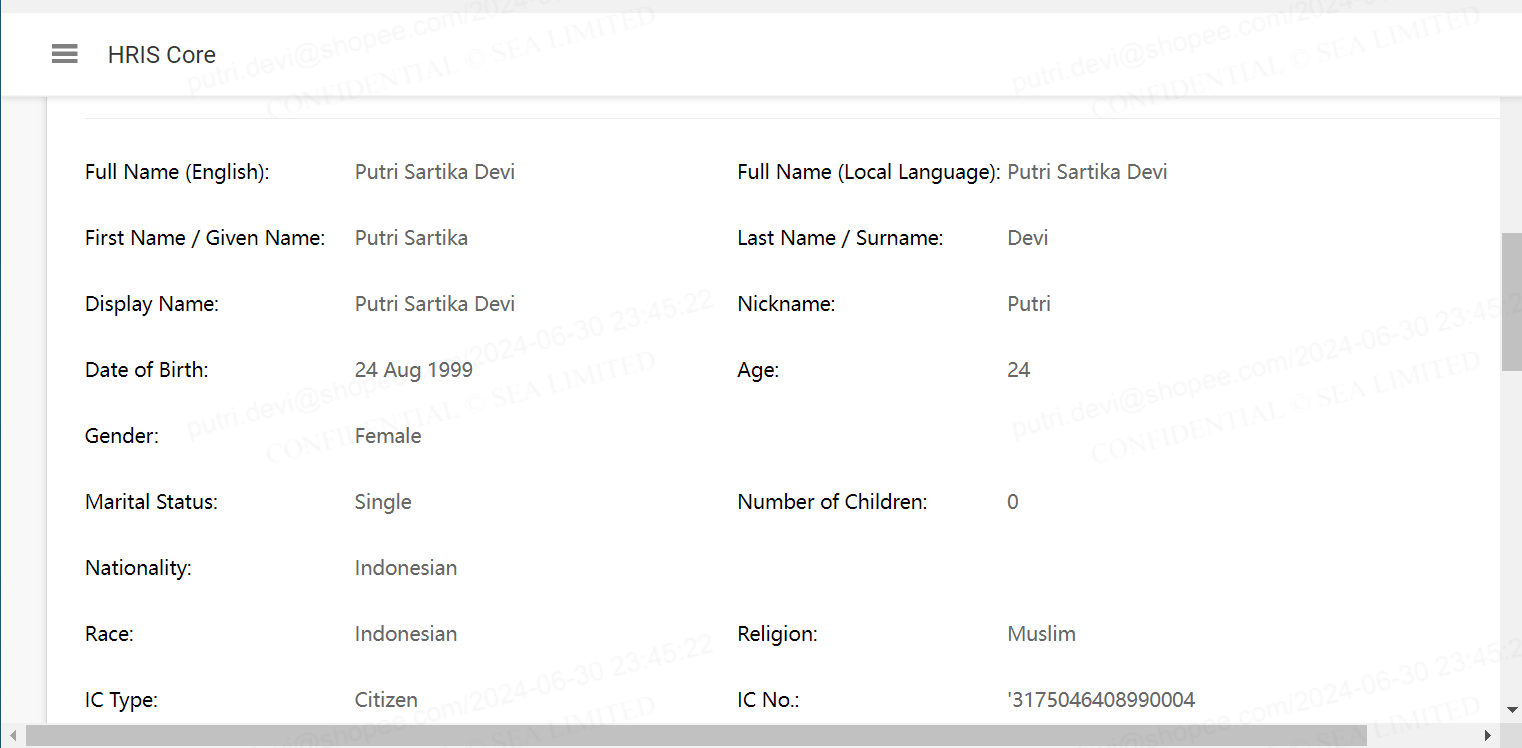This screenshot has width=1522, height=748.
Task: Click the Date of Birth value 24 Aug 1999
Action: [x=414, y=370]
